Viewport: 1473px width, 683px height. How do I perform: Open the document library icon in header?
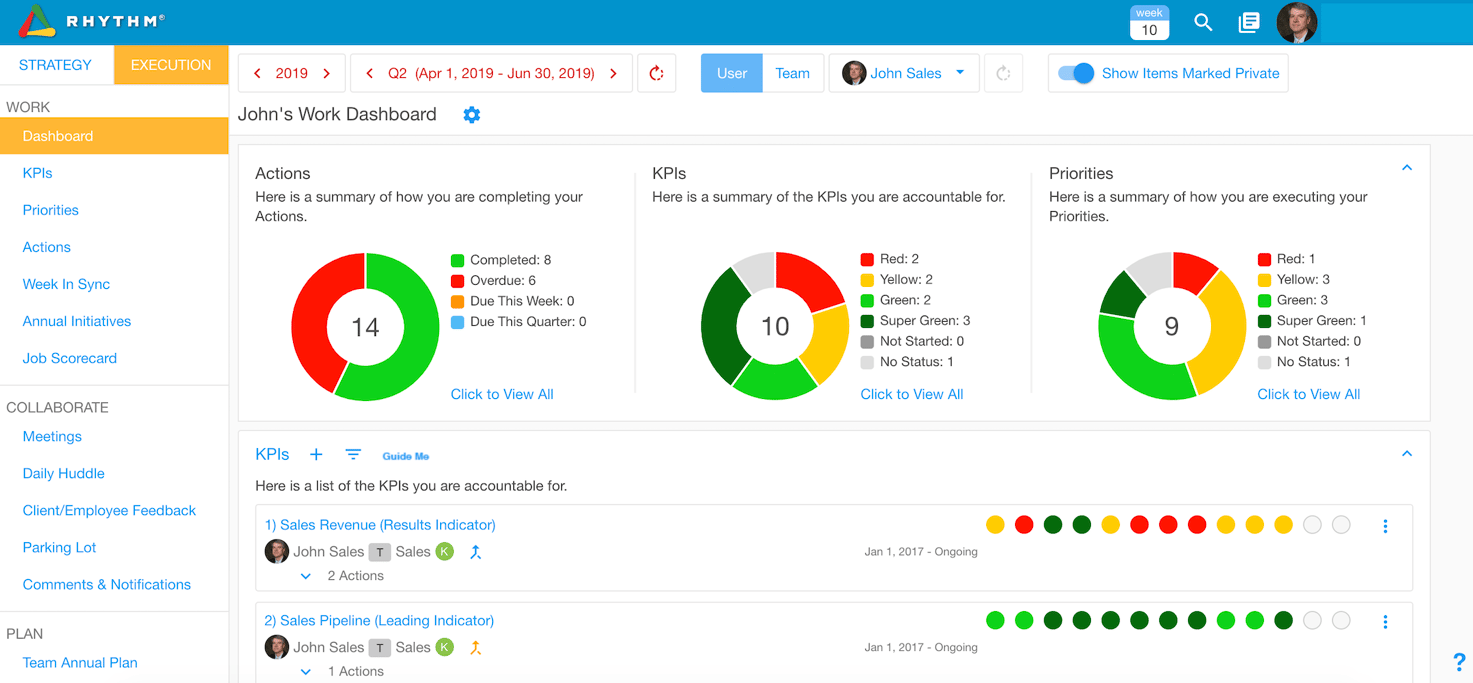tap(1249, 22)
